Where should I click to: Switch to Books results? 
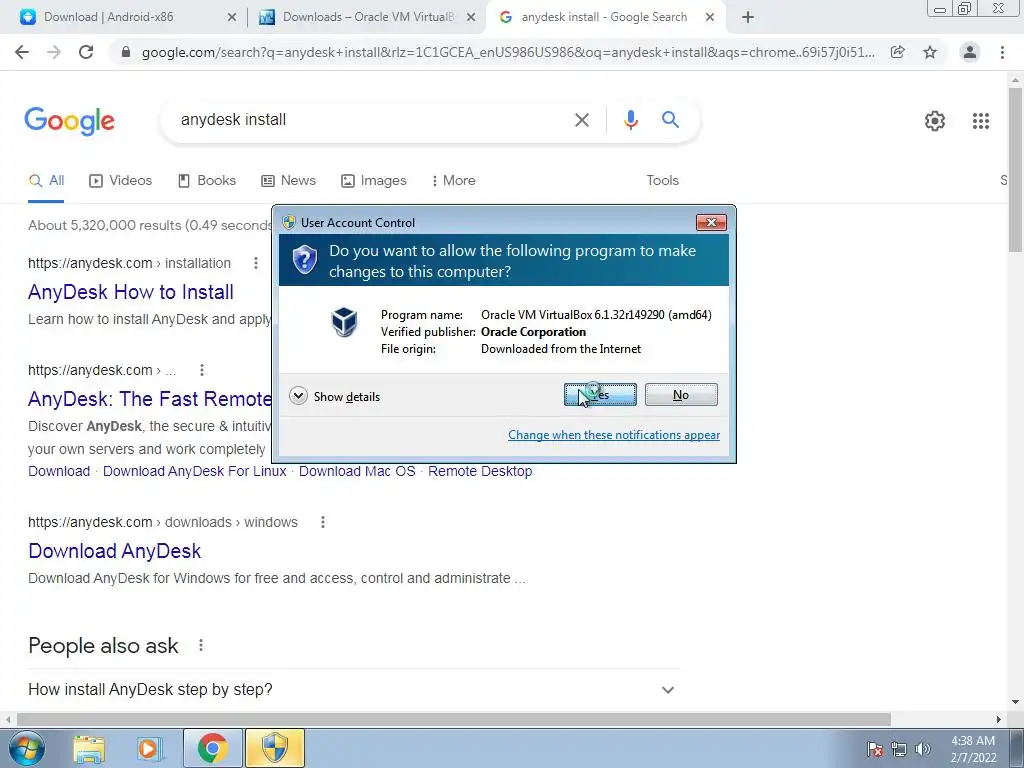(207, 180)
